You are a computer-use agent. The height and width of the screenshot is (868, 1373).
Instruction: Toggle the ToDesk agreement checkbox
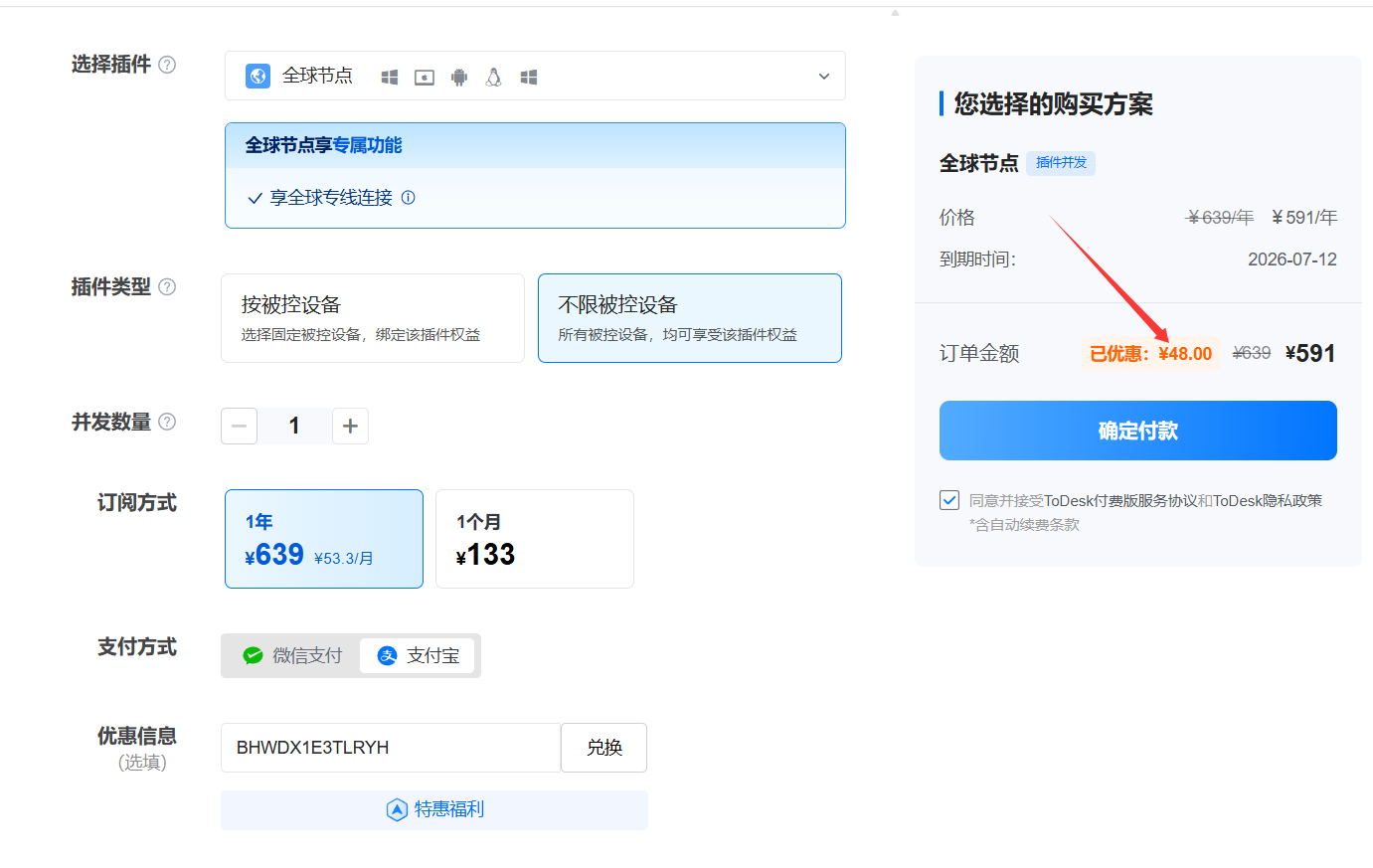[949, 500]
